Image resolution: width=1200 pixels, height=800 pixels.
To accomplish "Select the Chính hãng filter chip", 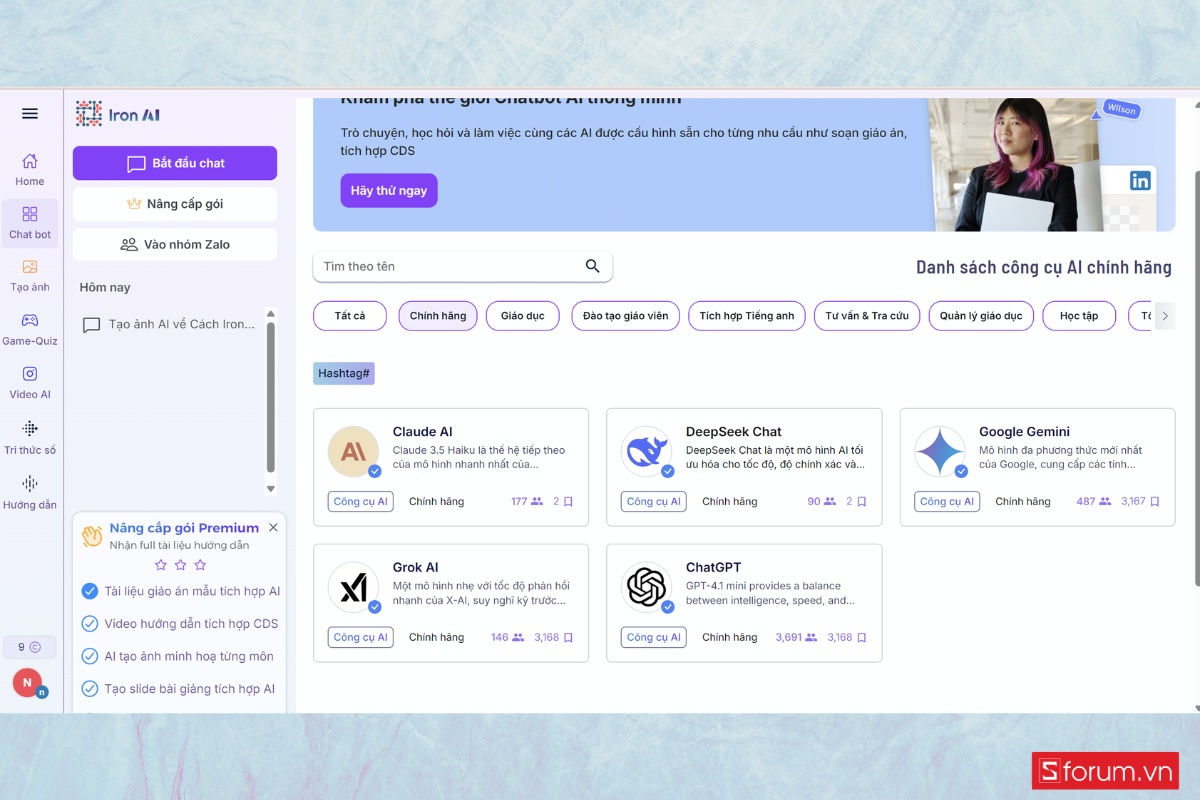I will click(438, 316).
